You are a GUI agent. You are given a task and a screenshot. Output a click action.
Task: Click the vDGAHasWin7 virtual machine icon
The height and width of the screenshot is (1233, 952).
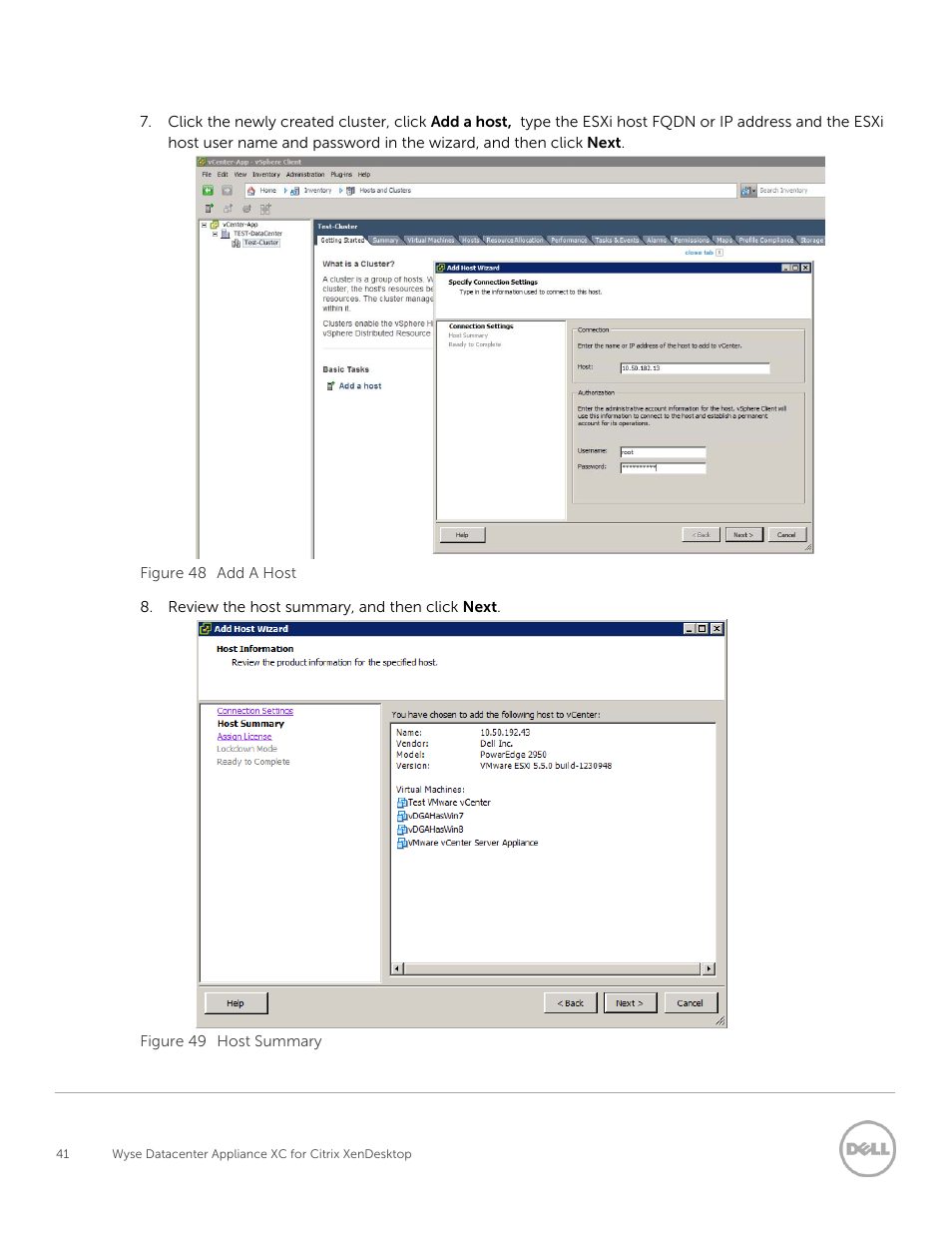coord(401,816)
